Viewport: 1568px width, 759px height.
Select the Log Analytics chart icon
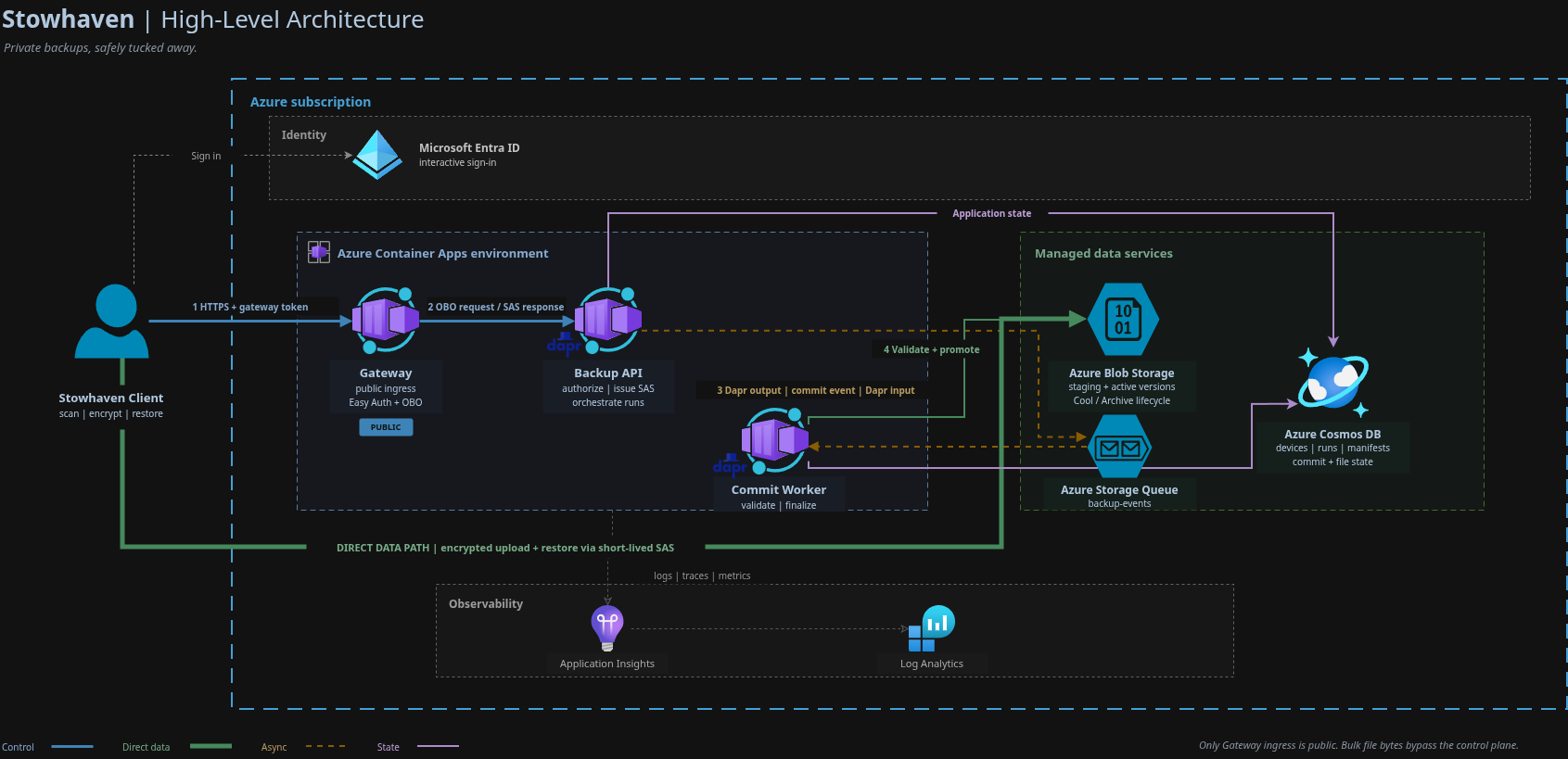pyautogui.click(x=932, y=628)
